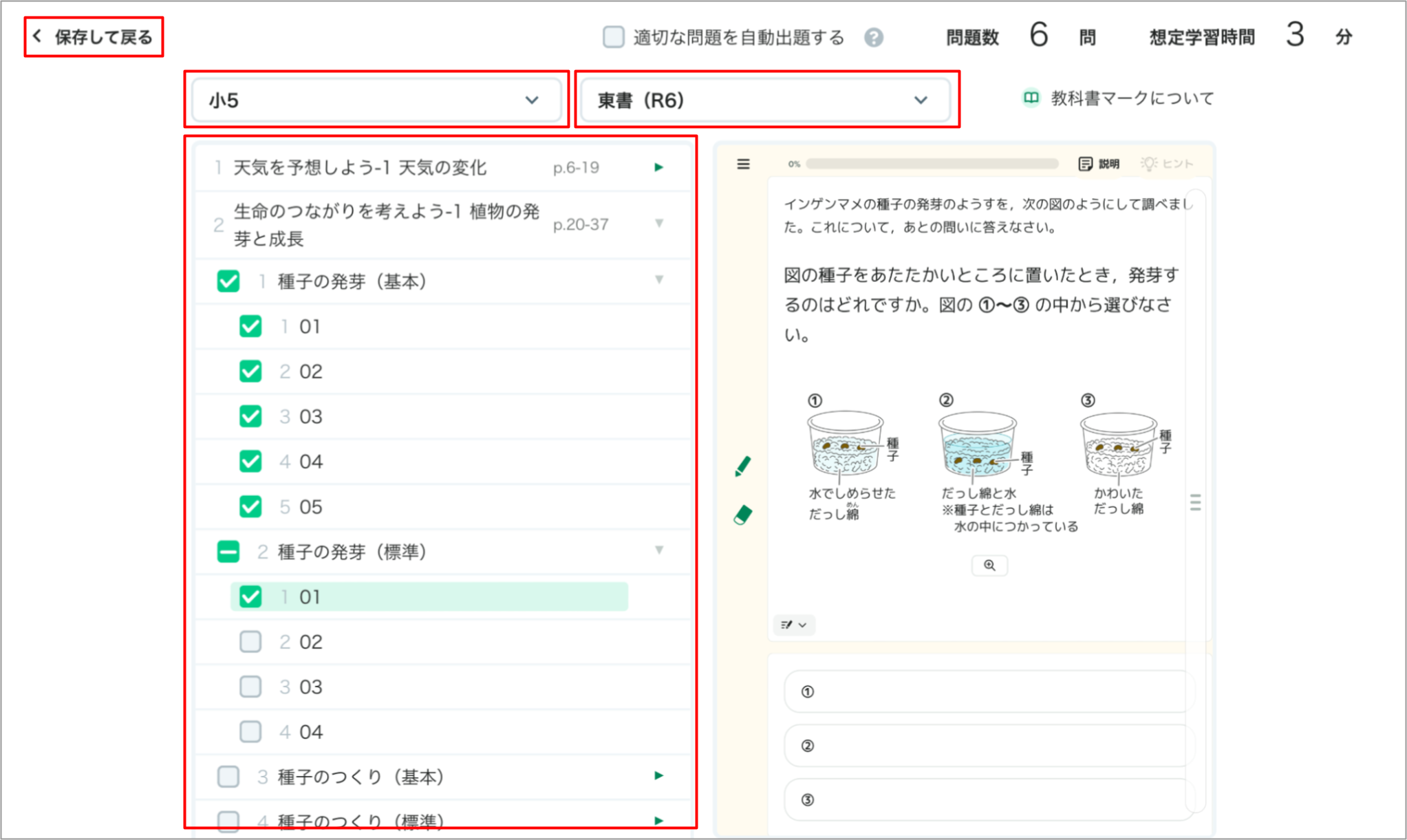Uncheck question 05 under 種子の発芽（基本）
The width and height of the screenshot is (1407, 840).
pos(250,506)
